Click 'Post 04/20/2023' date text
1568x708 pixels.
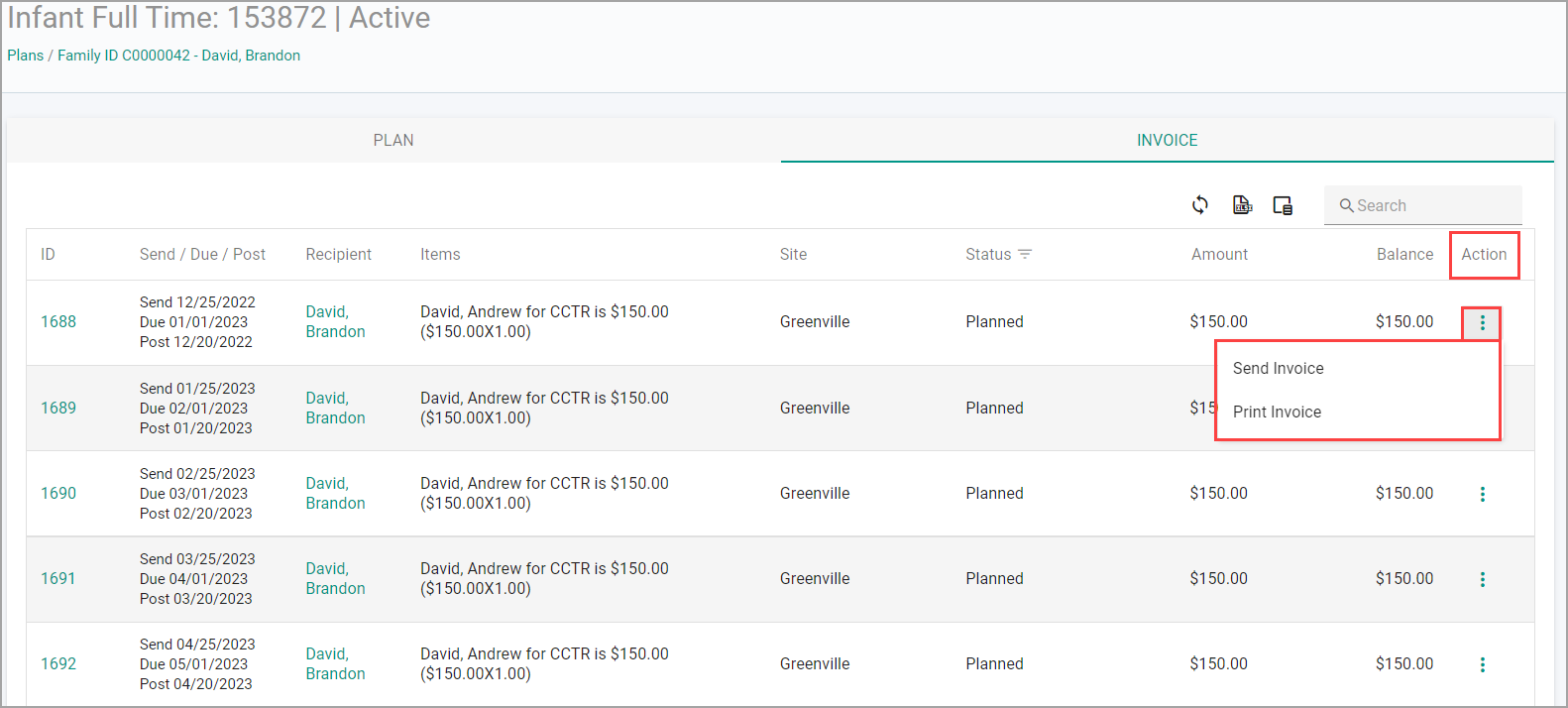pyautogui.click(x=196, y=684)
